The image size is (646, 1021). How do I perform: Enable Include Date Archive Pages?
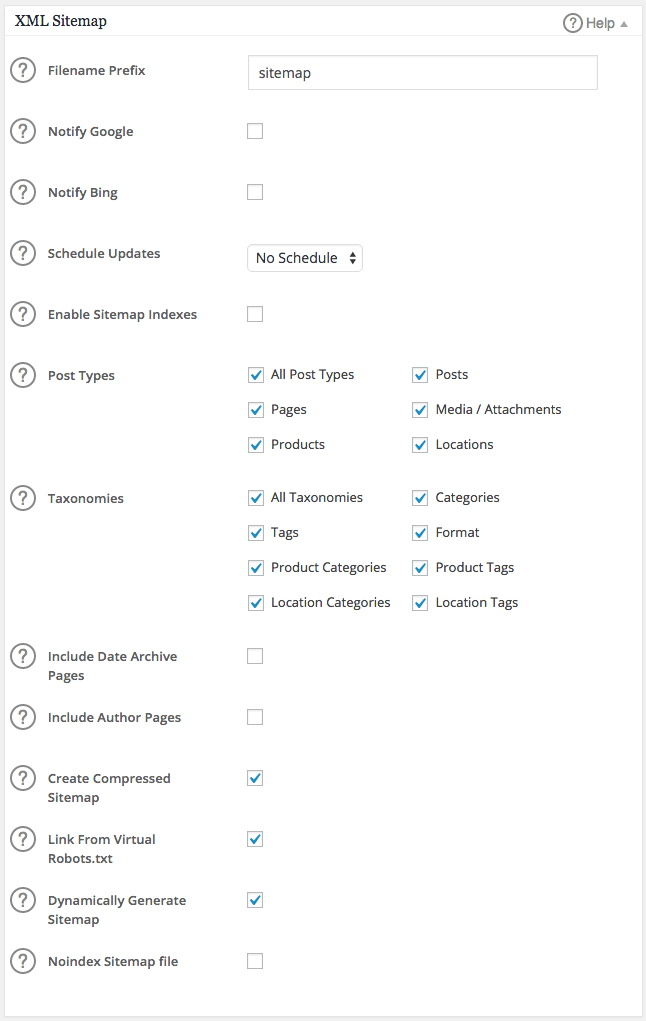click(255, 656)
